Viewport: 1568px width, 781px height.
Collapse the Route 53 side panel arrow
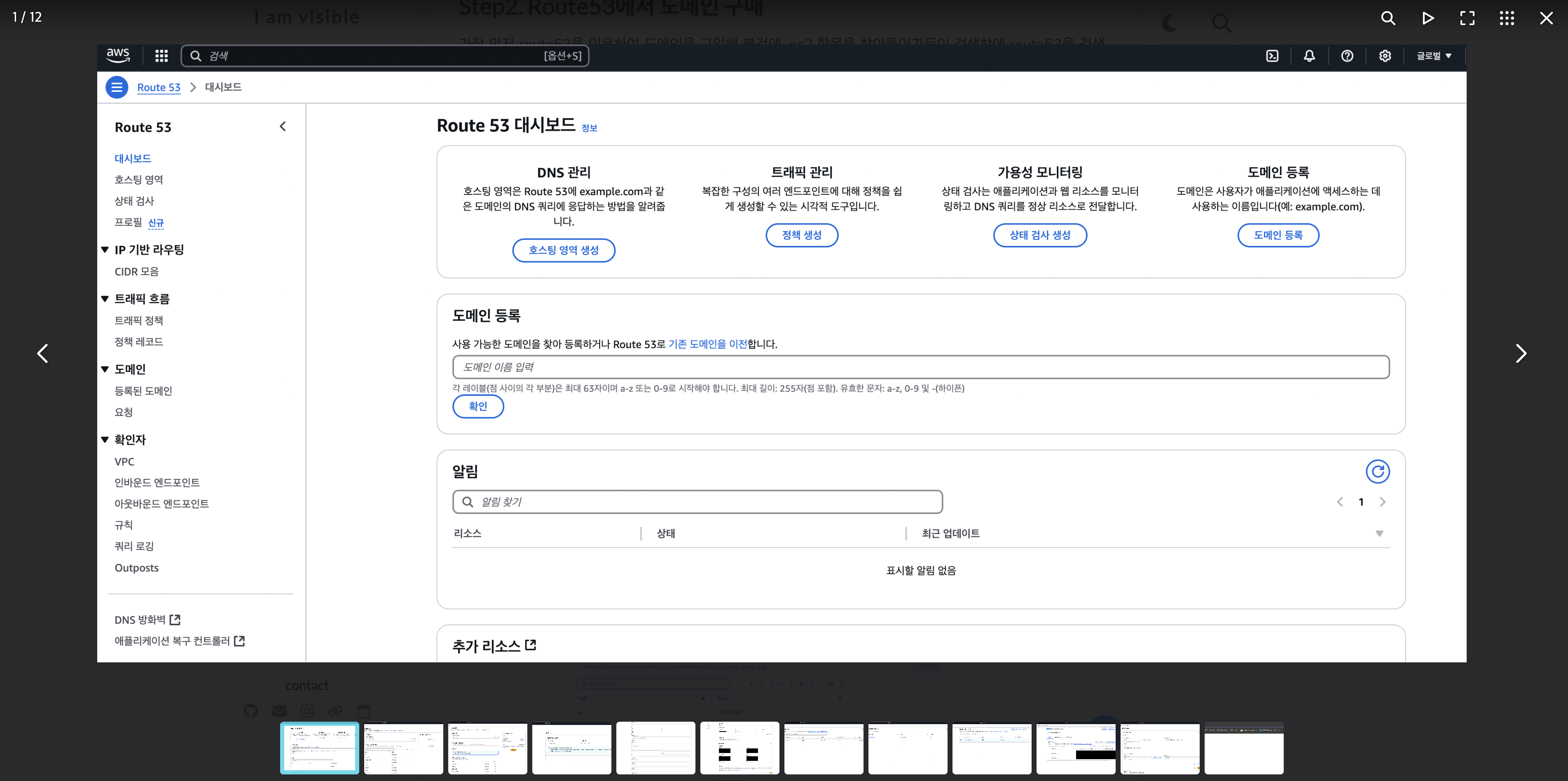click(x=283, y=126)
